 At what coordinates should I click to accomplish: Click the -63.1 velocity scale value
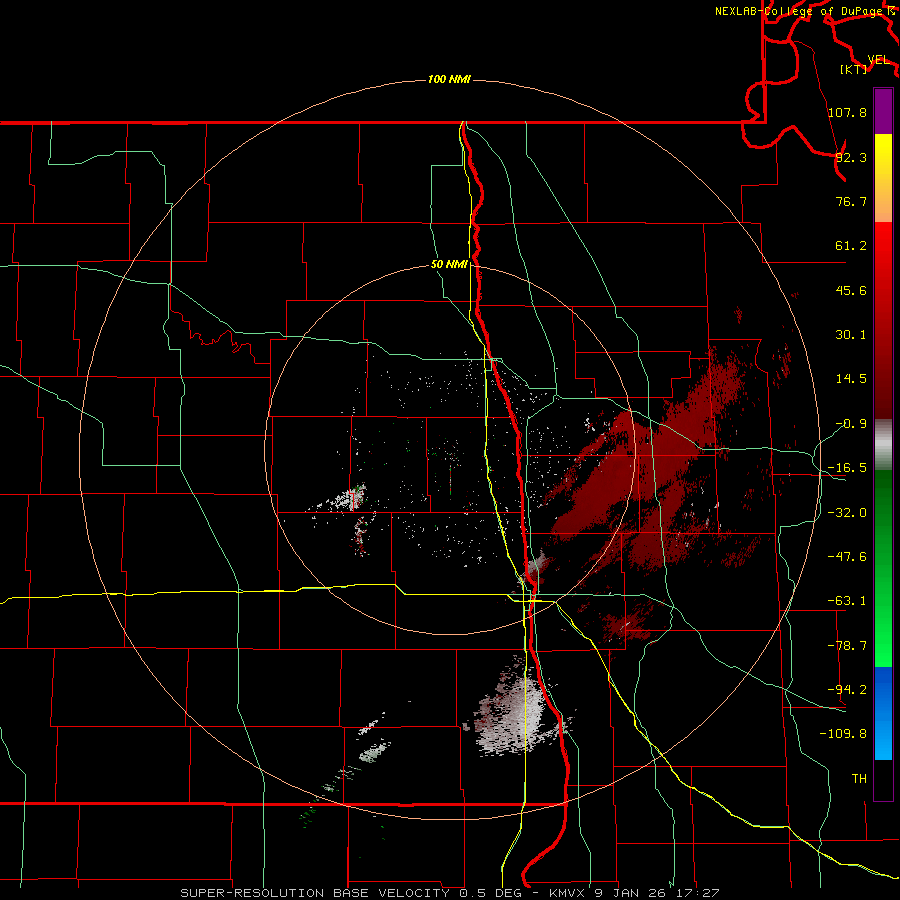(847, 601)
